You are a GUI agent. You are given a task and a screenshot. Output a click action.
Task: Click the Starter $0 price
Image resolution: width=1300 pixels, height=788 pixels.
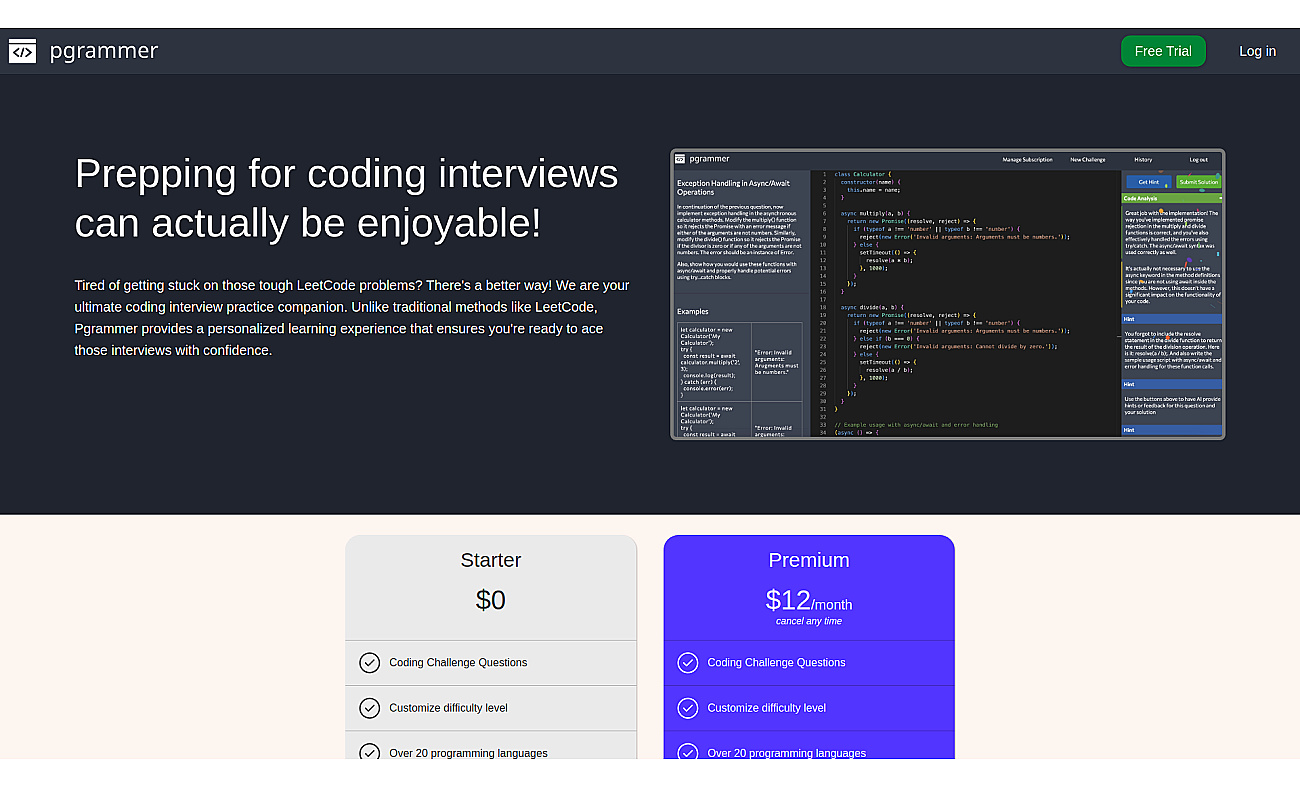click(491, 600)
